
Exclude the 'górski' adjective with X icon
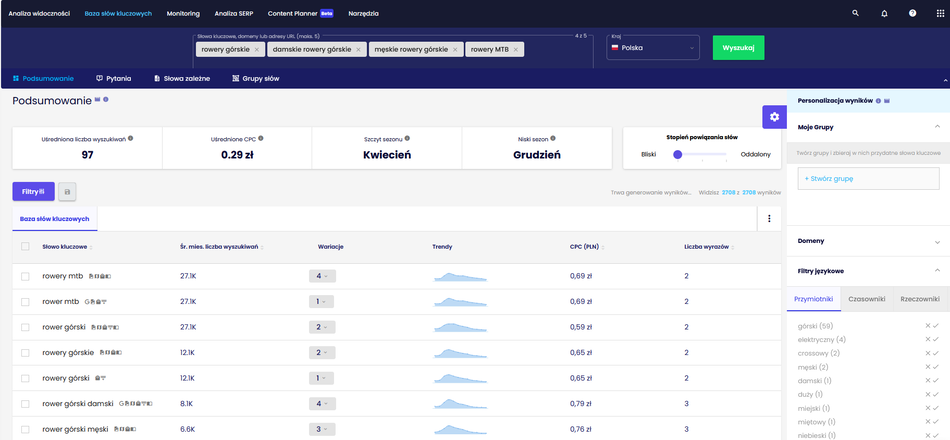pos(927,326)
